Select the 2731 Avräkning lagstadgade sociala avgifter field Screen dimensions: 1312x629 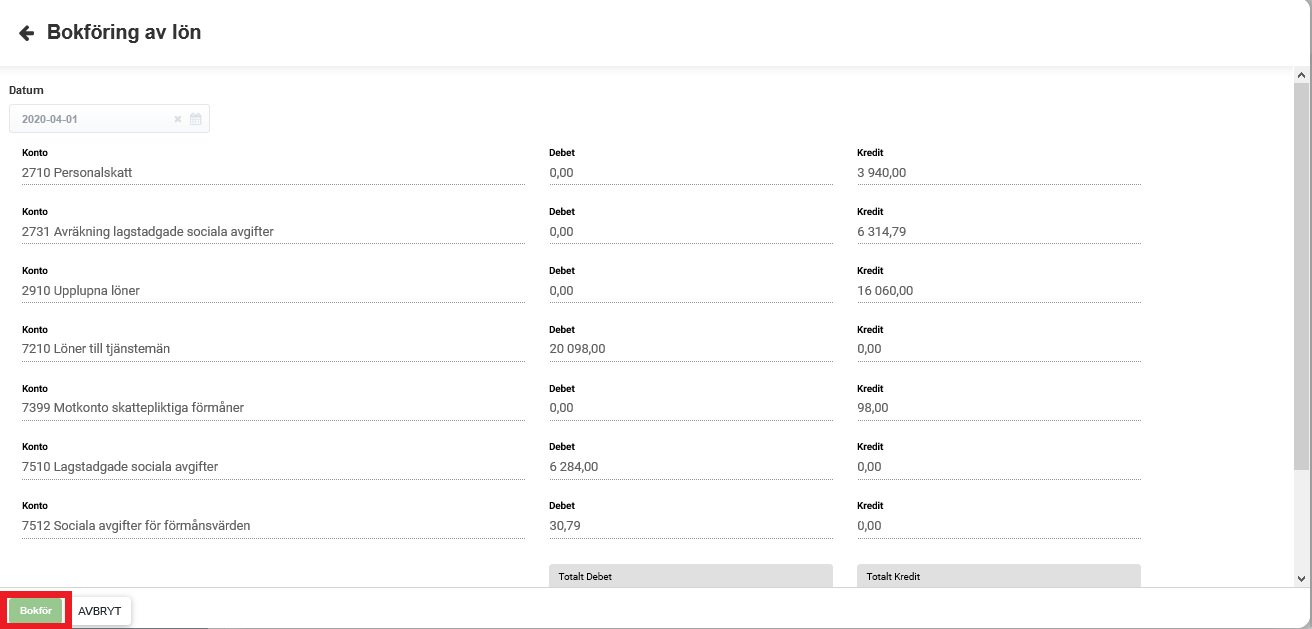tap(272, 232)
